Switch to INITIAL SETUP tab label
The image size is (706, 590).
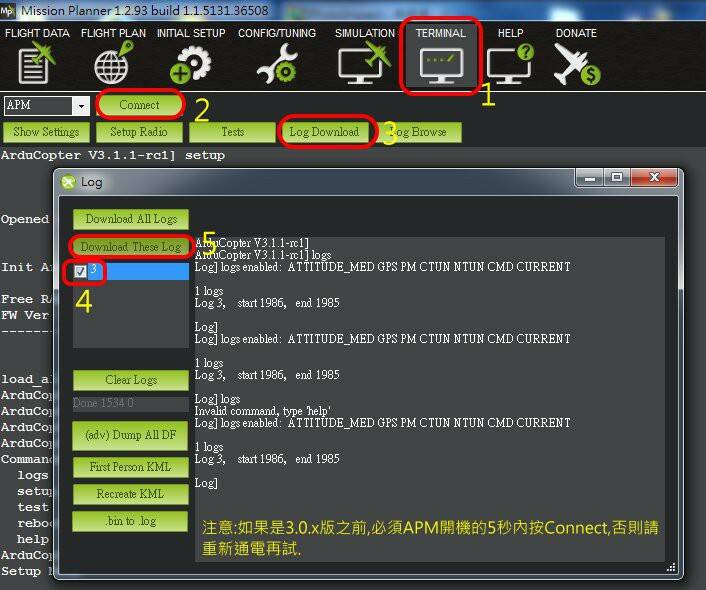191,33
